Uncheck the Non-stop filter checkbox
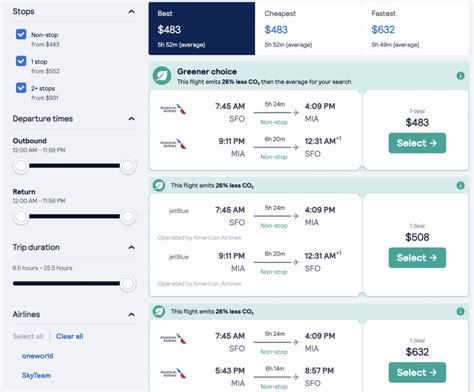The height and width of the screenshot is (392, 474). click(21, 34)
